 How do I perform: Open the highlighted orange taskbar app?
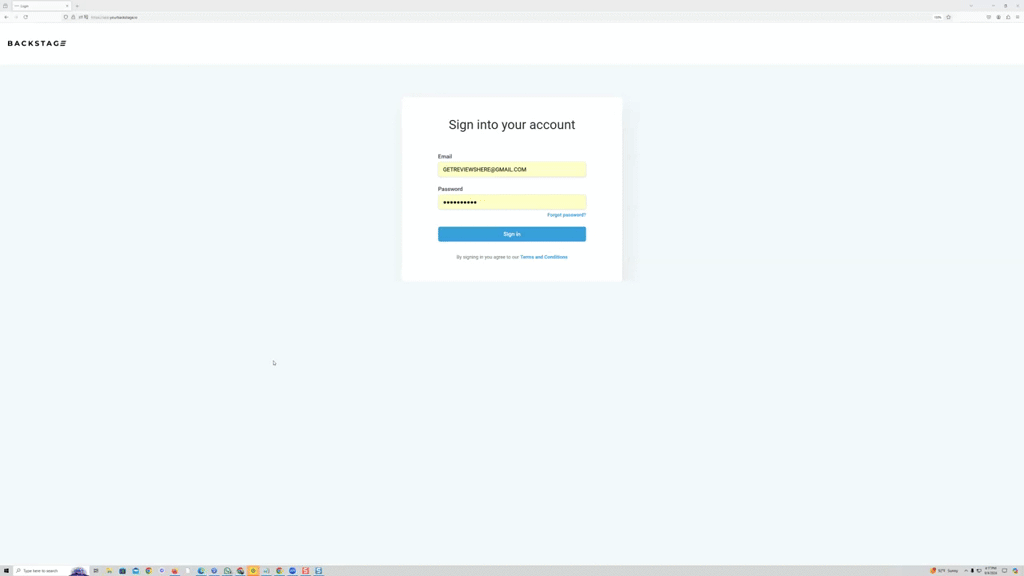coord(253,571)
